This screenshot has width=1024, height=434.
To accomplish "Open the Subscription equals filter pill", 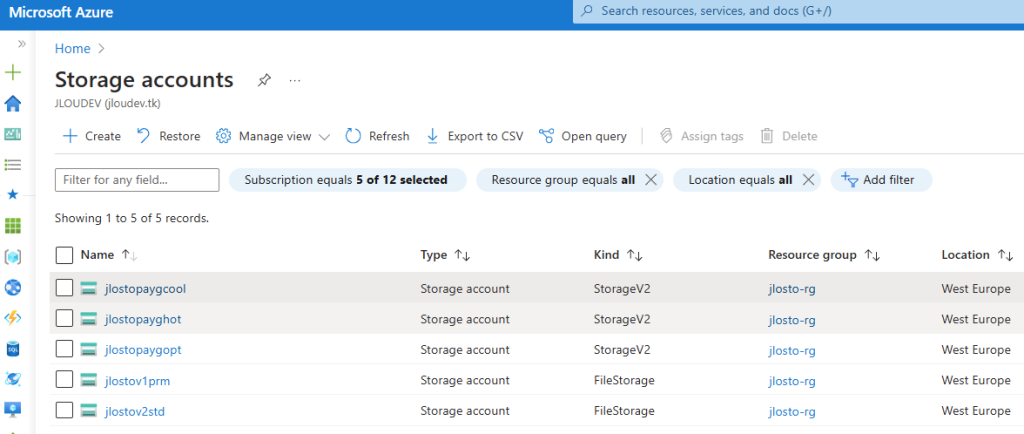I will [347, 180].
